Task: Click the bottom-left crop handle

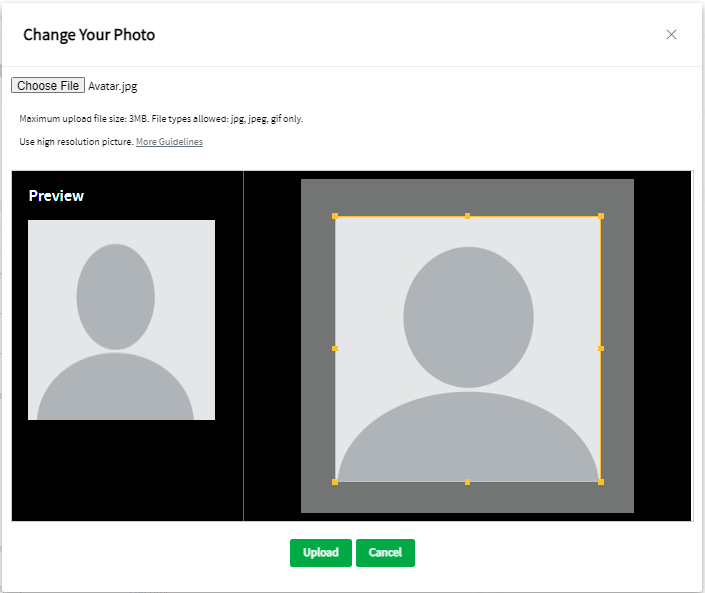Action: [x=335, y=482]
